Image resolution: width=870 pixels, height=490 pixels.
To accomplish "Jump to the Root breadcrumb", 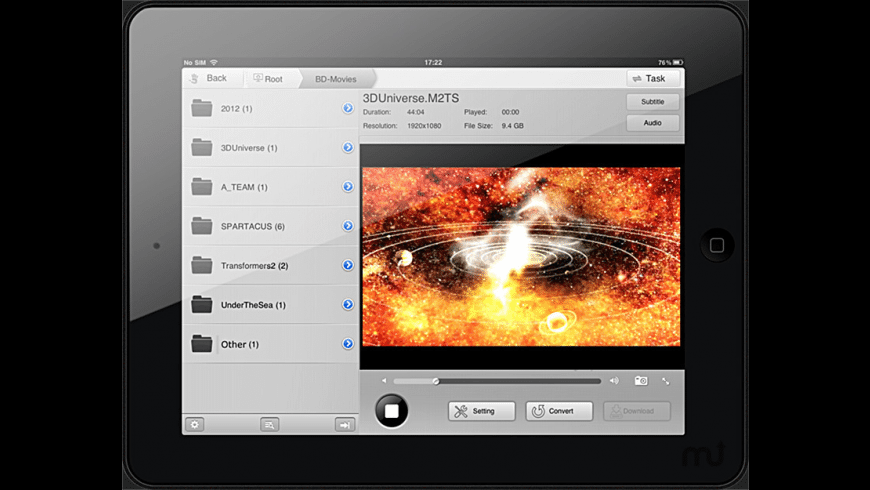I will 269,79.
